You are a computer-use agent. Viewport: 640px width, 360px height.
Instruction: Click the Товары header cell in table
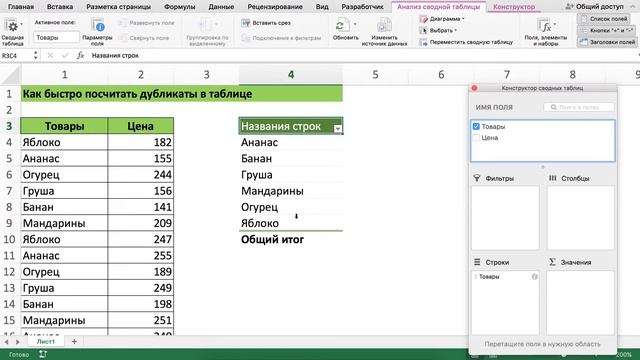click(x=64, y=126)
